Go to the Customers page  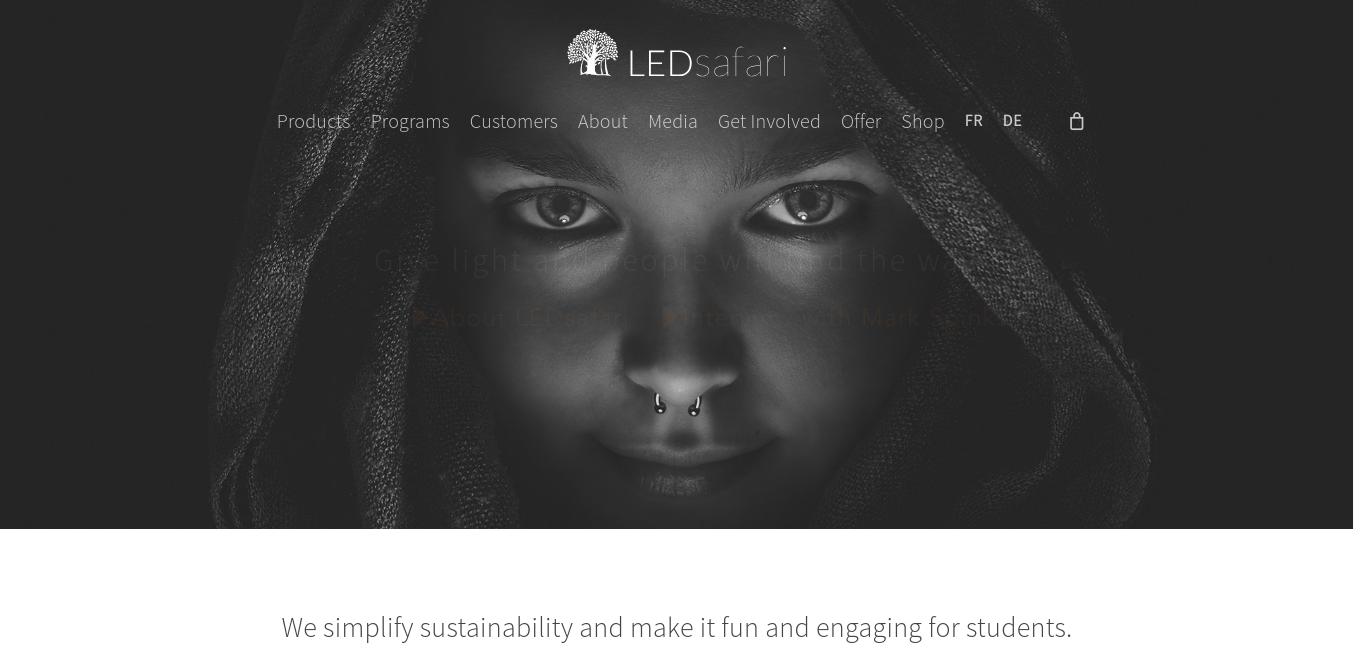tap(514, 121)
